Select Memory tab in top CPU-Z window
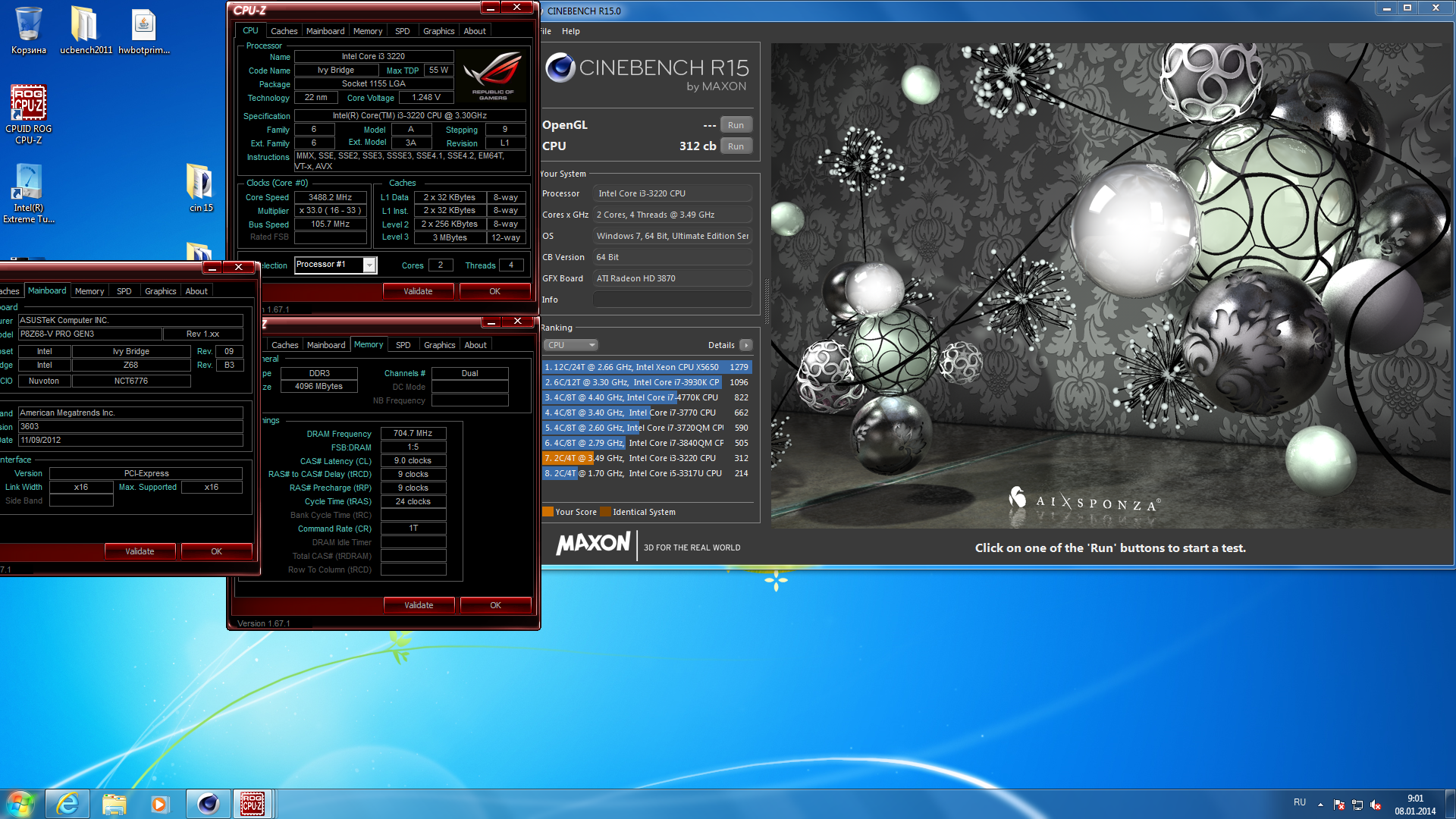 point(368,31)
